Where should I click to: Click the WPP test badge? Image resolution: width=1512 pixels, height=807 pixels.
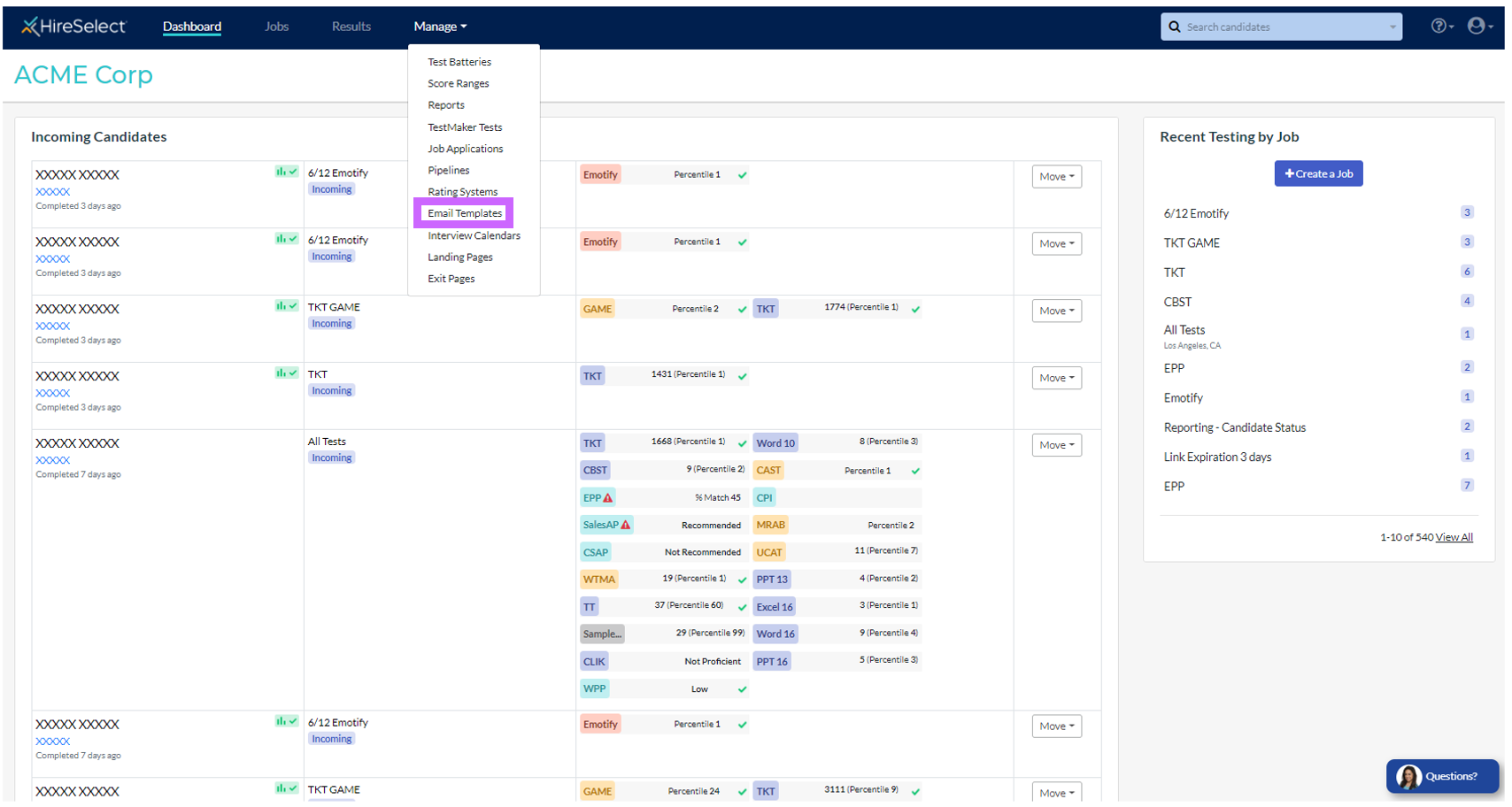pyautogui.click(x=595, y=688)
